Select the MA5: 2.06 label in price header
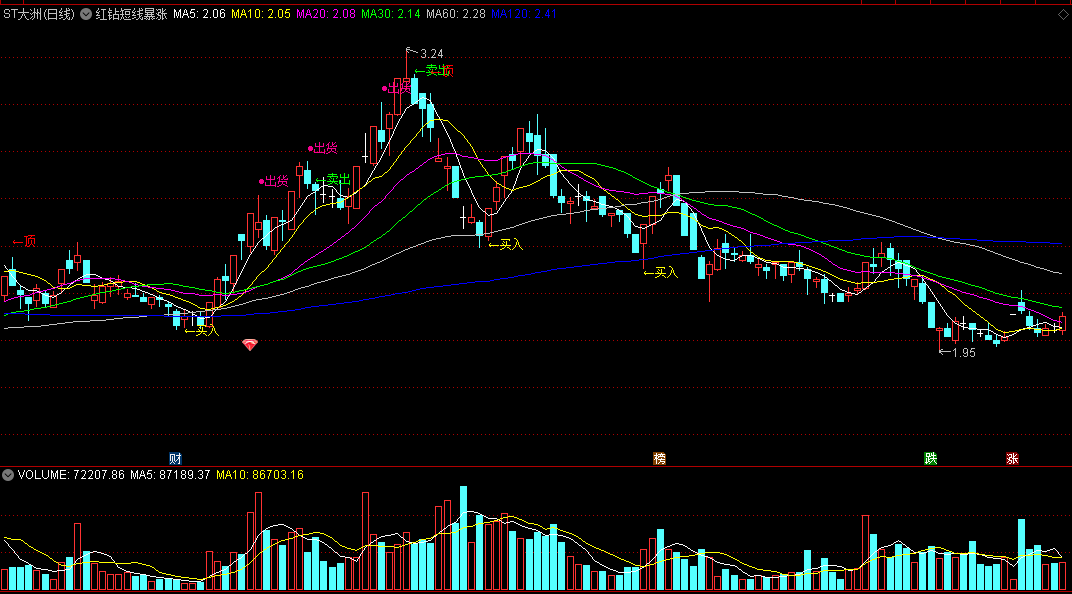Viewport: 1072px width, 594px height. [x=199, y=14]
